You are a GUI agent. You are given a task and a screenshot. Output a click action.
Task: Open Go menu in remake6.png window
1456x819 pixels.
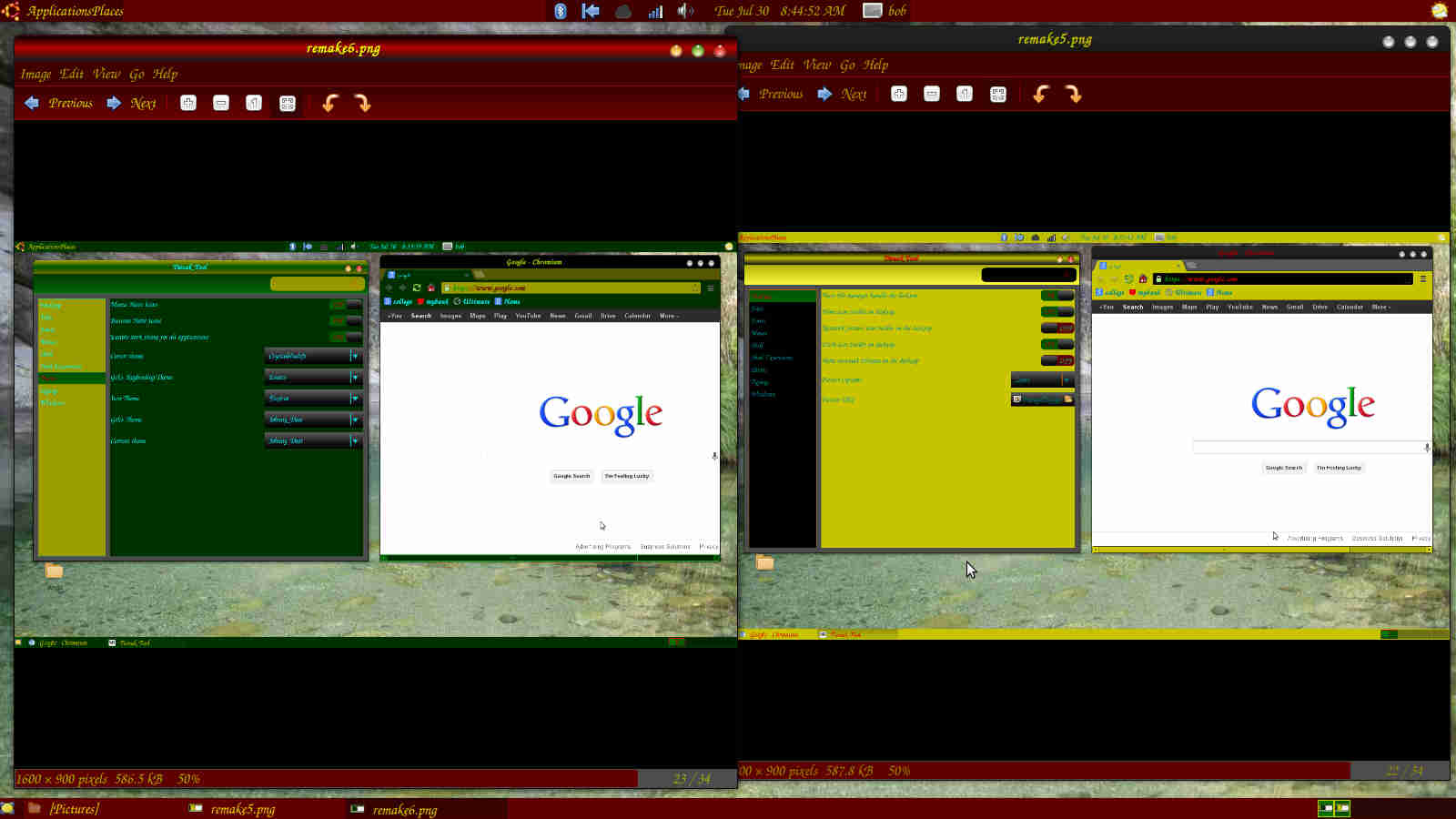[136, 75]
